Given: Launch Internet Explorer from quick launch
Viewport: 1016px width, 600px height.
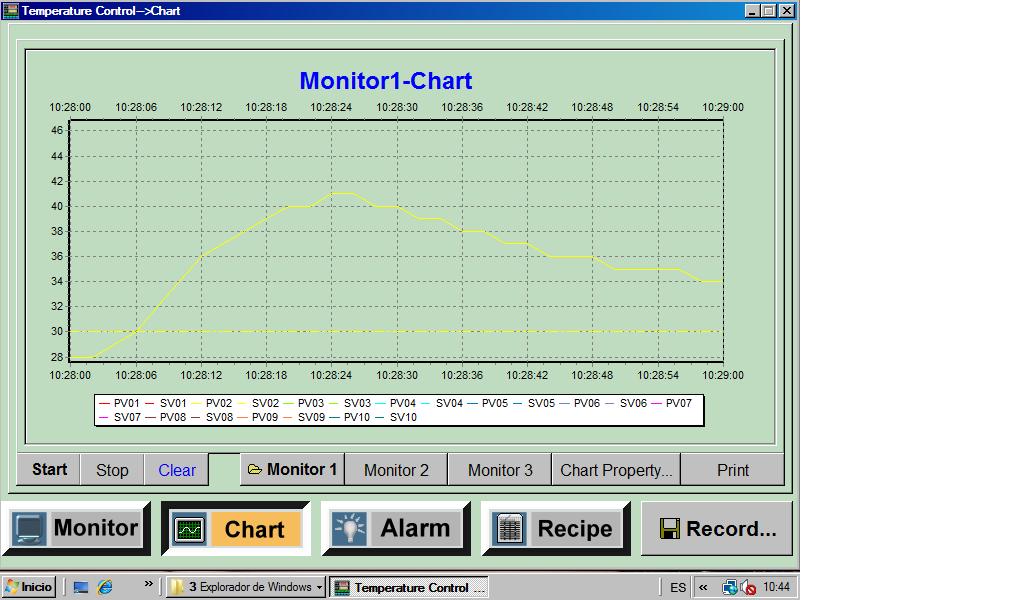Looking at the screenshot, I should coord(105,587).
